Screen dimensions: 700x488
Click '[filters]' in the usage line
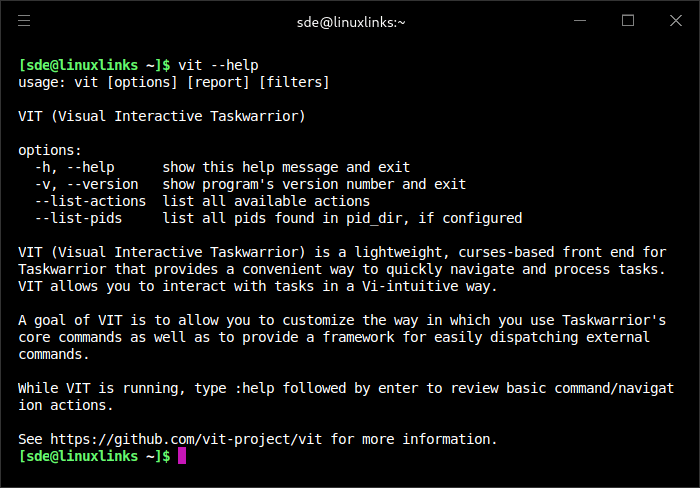click(294, 82)
